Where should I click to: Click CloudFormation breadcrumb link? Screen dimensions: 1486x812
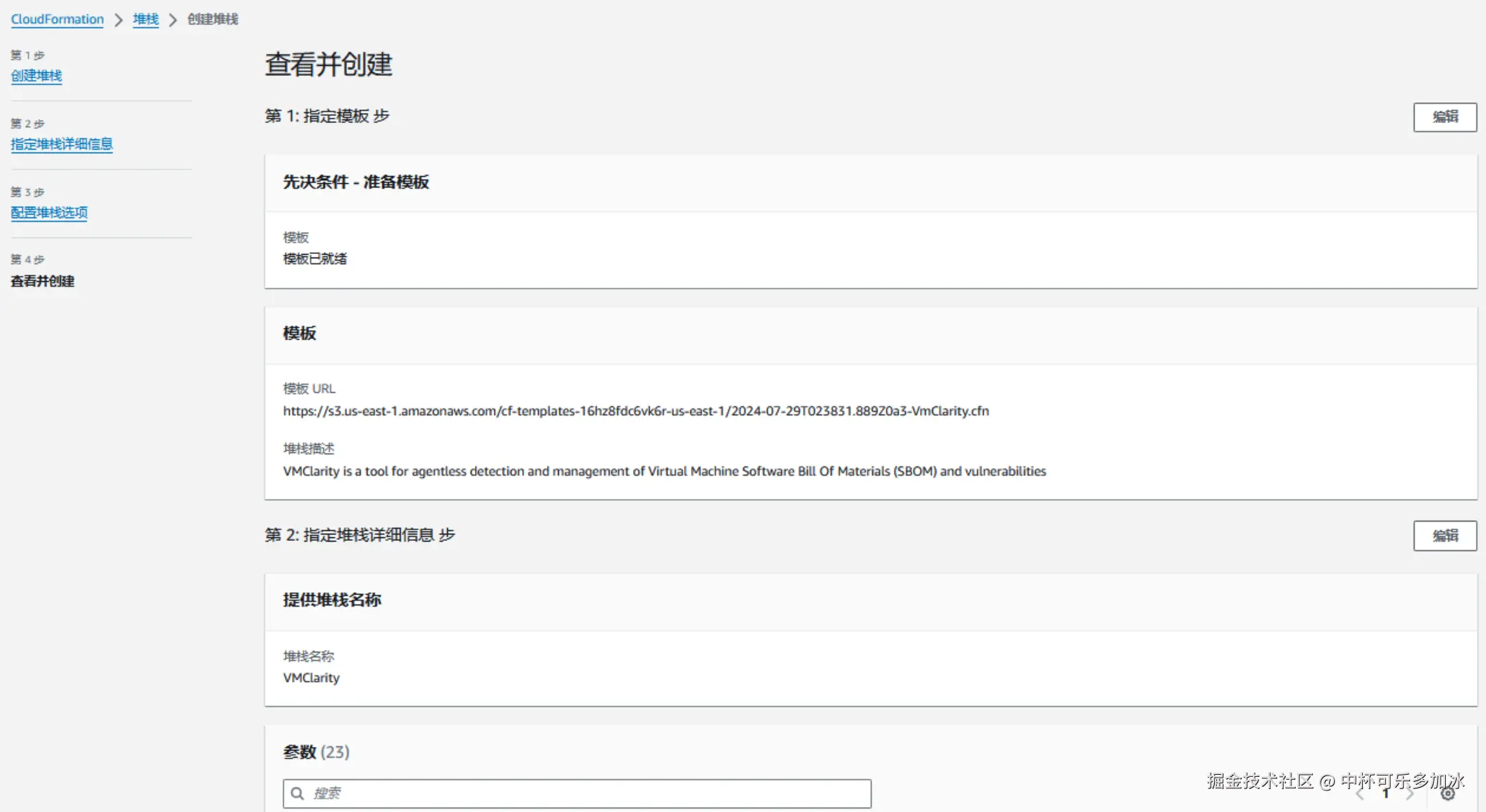[x=57, y=19]
